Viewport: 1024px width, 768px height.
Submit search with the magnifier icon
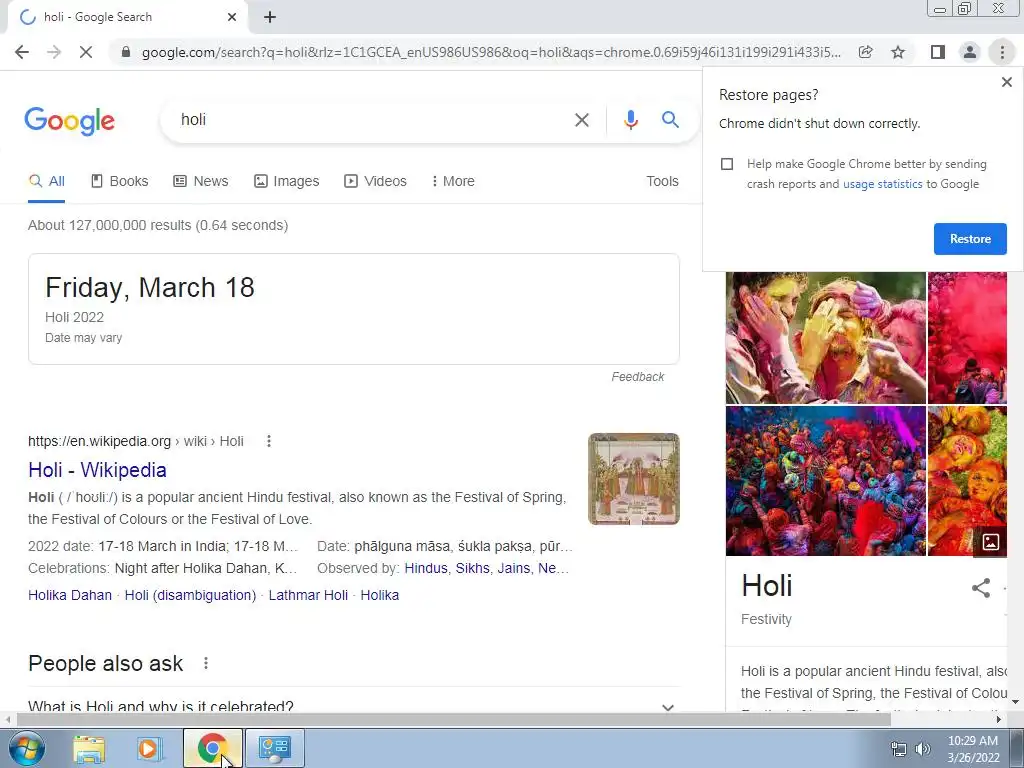[670, 120]
